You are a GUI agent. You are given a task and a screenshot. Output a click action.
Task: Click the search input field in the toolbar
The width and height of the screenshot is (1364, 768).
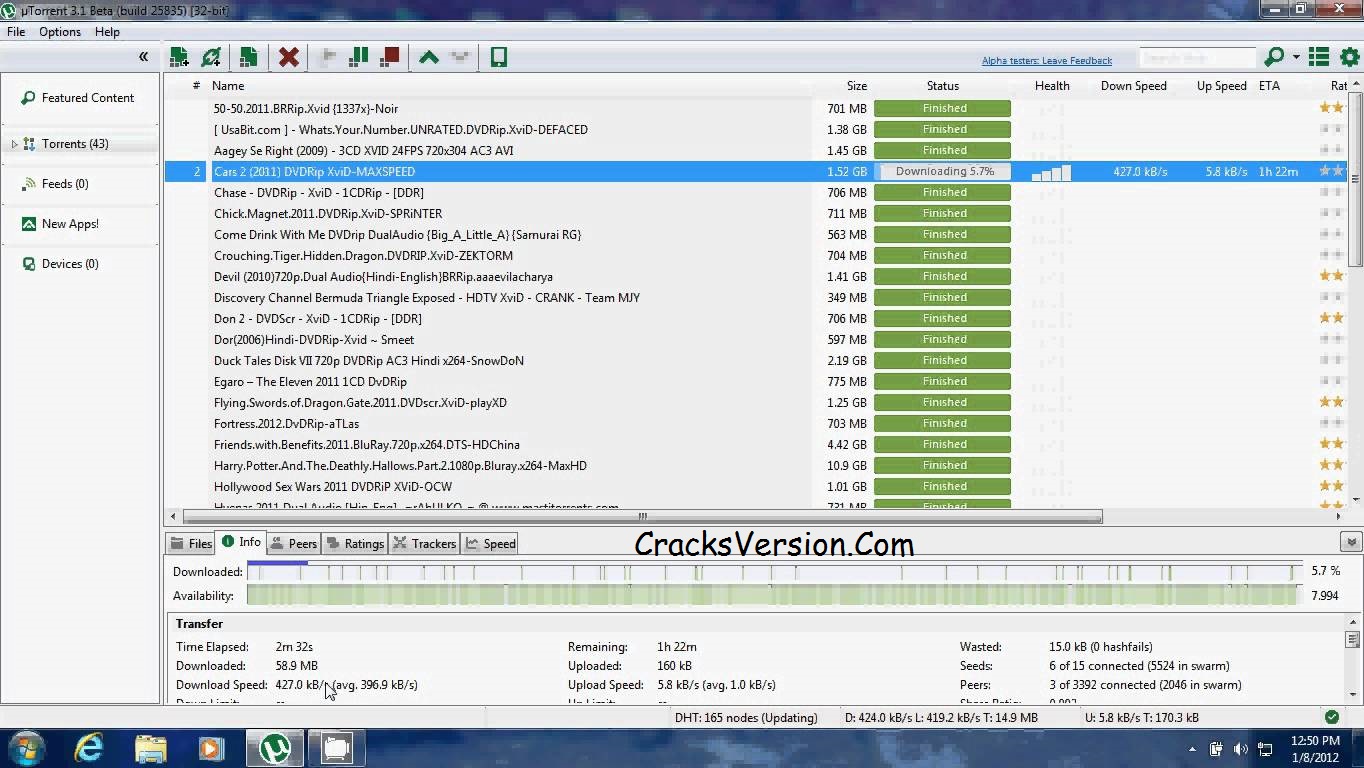[1198, 58]
